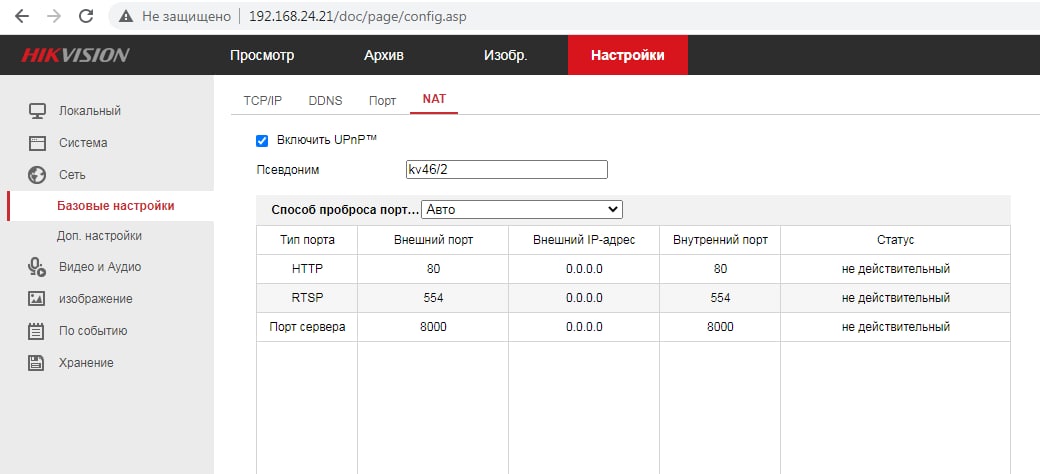Click the Внешний порт column header

click(433, 240)
